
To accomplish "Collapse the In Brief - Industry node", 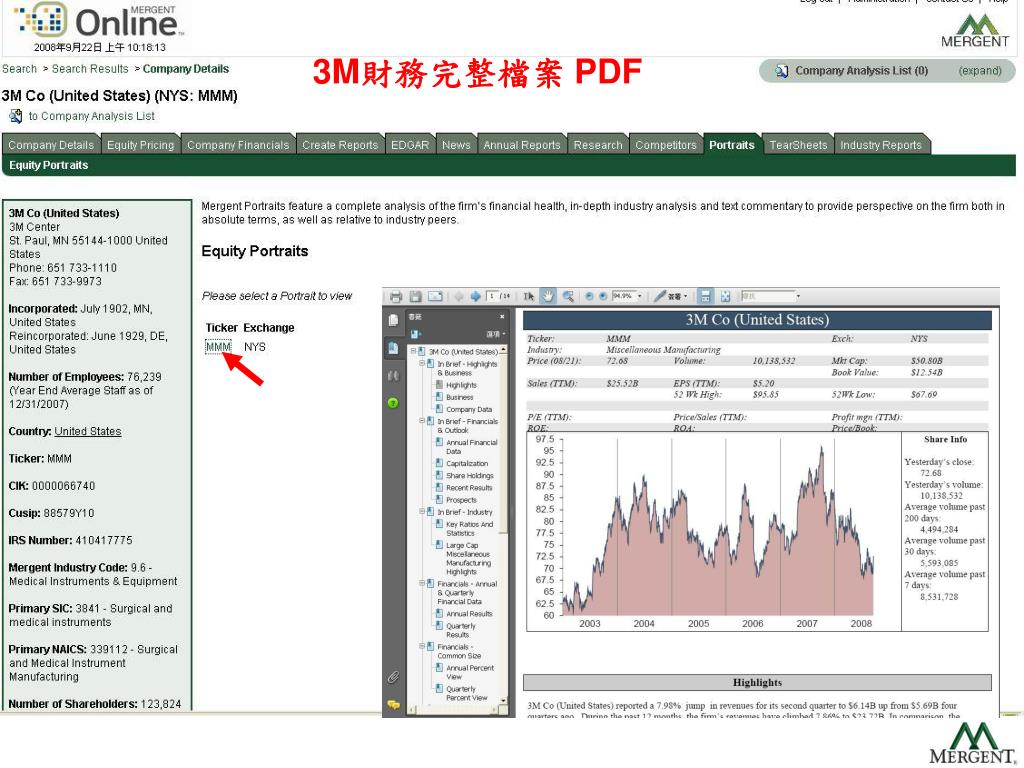I will coord(422,512).
